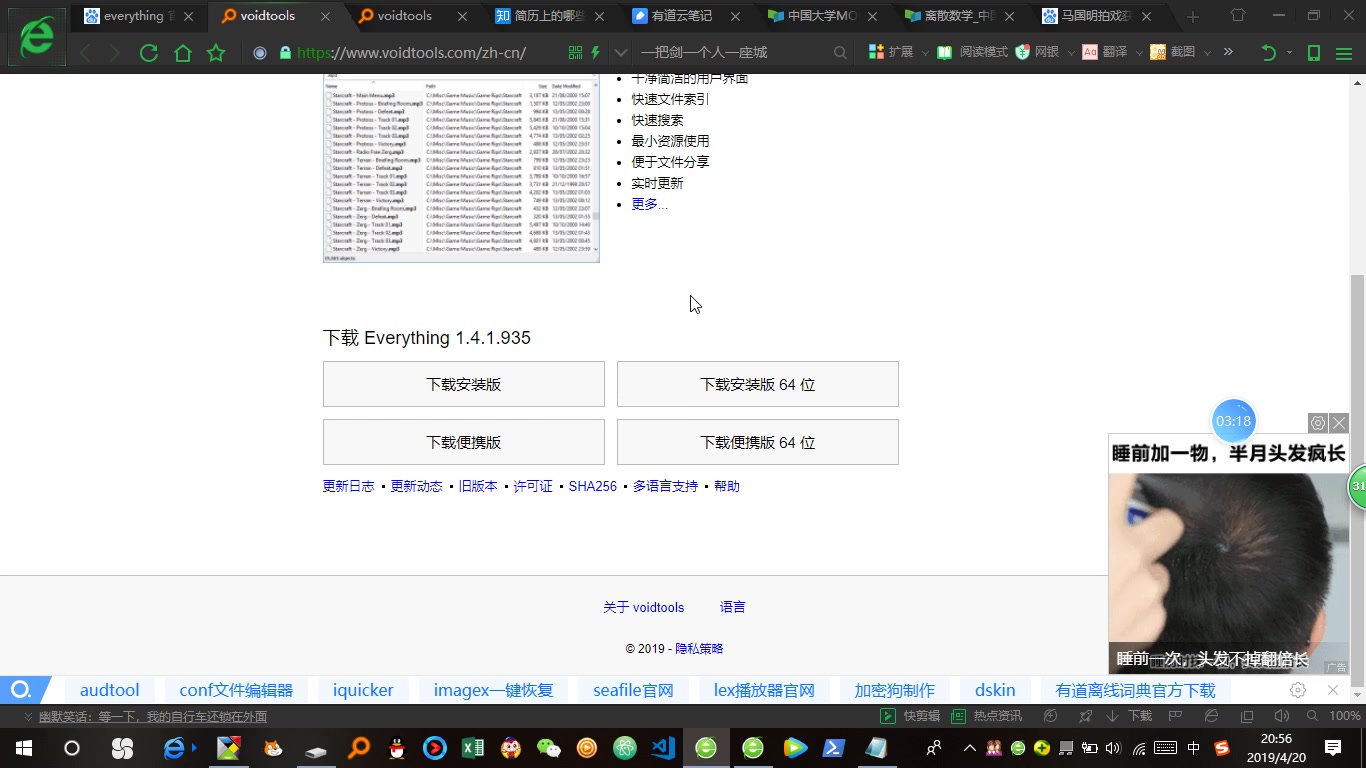
Task: Click the 下载便携版 64 位 button
Action: tap(758, 442)
